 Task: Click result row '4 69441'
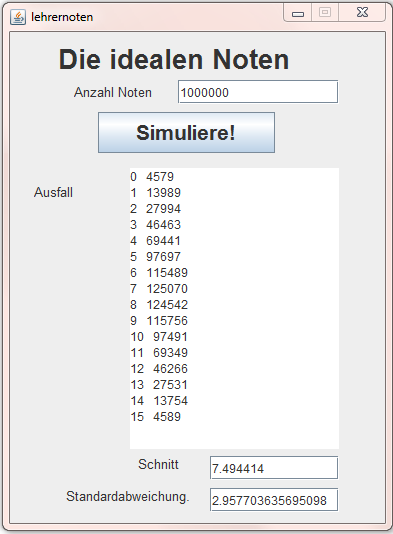pyautogui.click(x=155, y=241)
